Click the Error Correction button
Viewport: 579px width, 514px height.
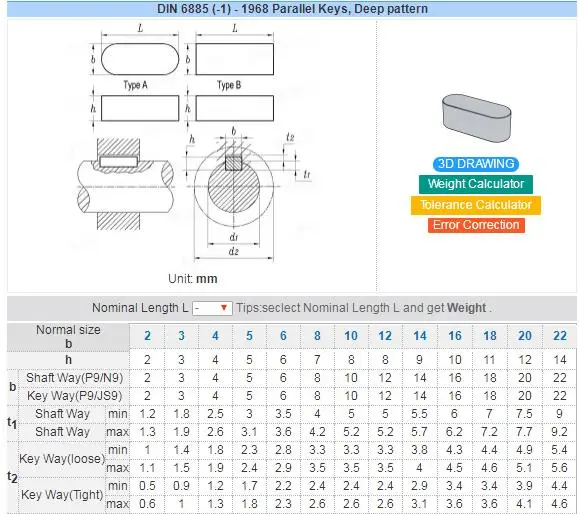(476, 225)
